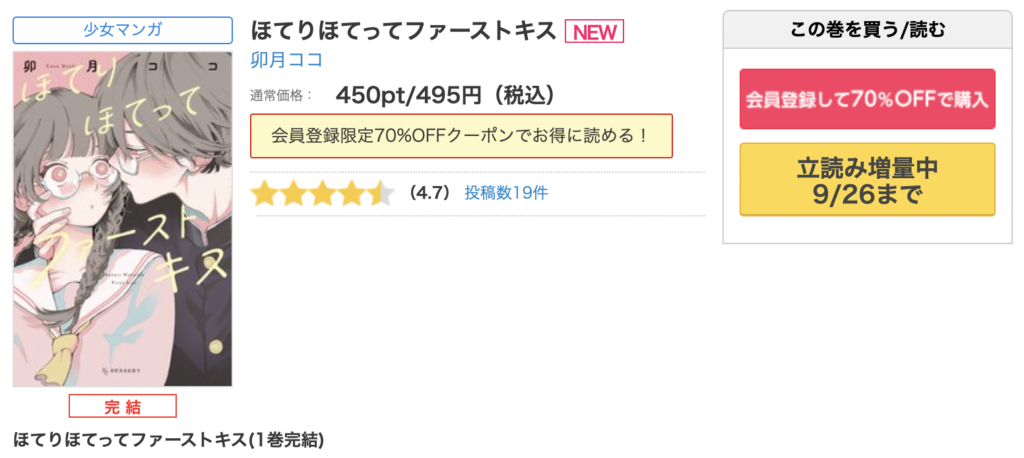
Task: Select the 少女マンガ genre tag
Action: [122, 30]
